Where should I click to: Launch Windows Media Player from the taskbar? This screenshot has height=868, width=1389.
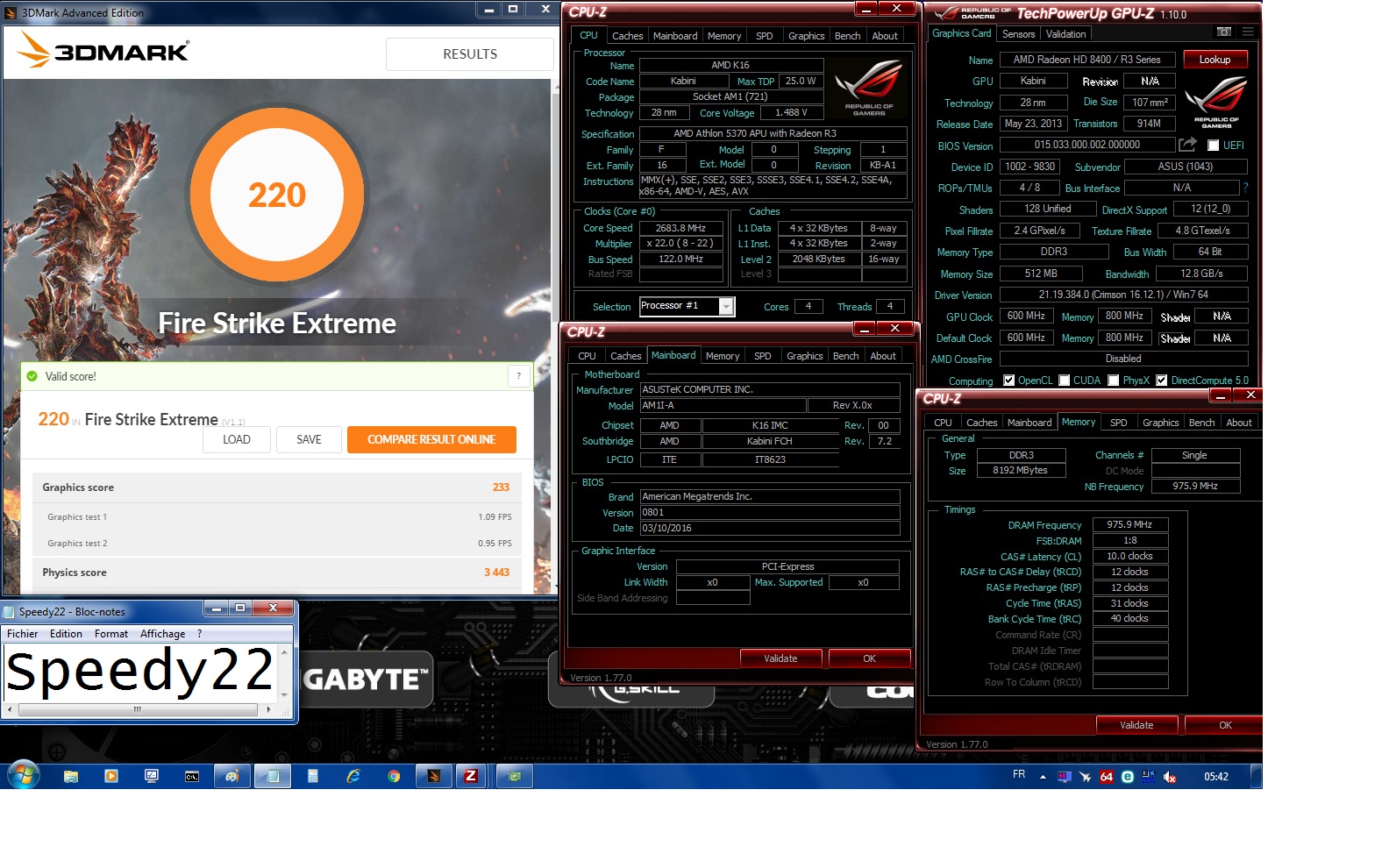click(x=111, y=776)
